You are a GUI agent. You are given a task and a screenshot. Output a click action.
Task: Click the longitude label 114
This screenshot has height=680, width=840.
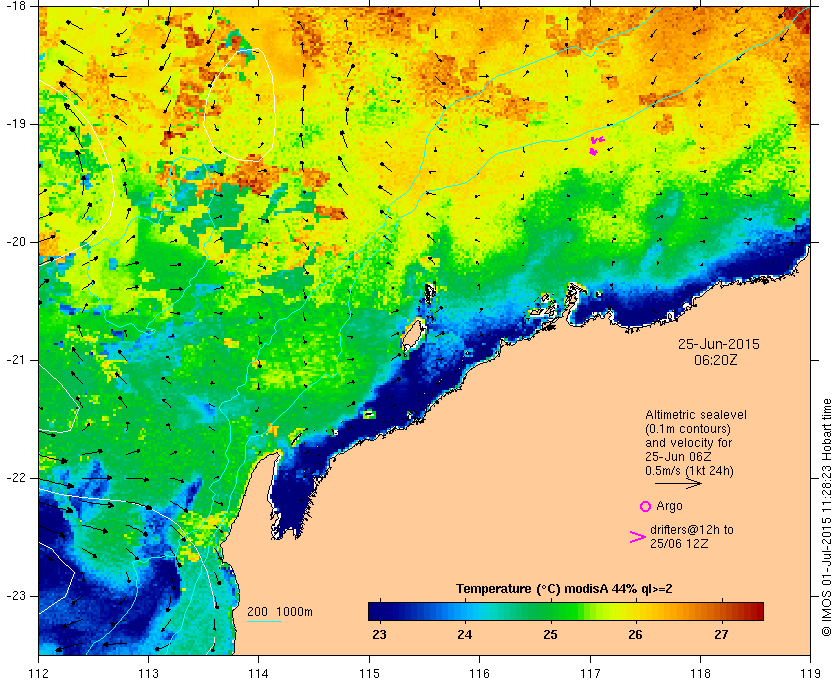259,673
